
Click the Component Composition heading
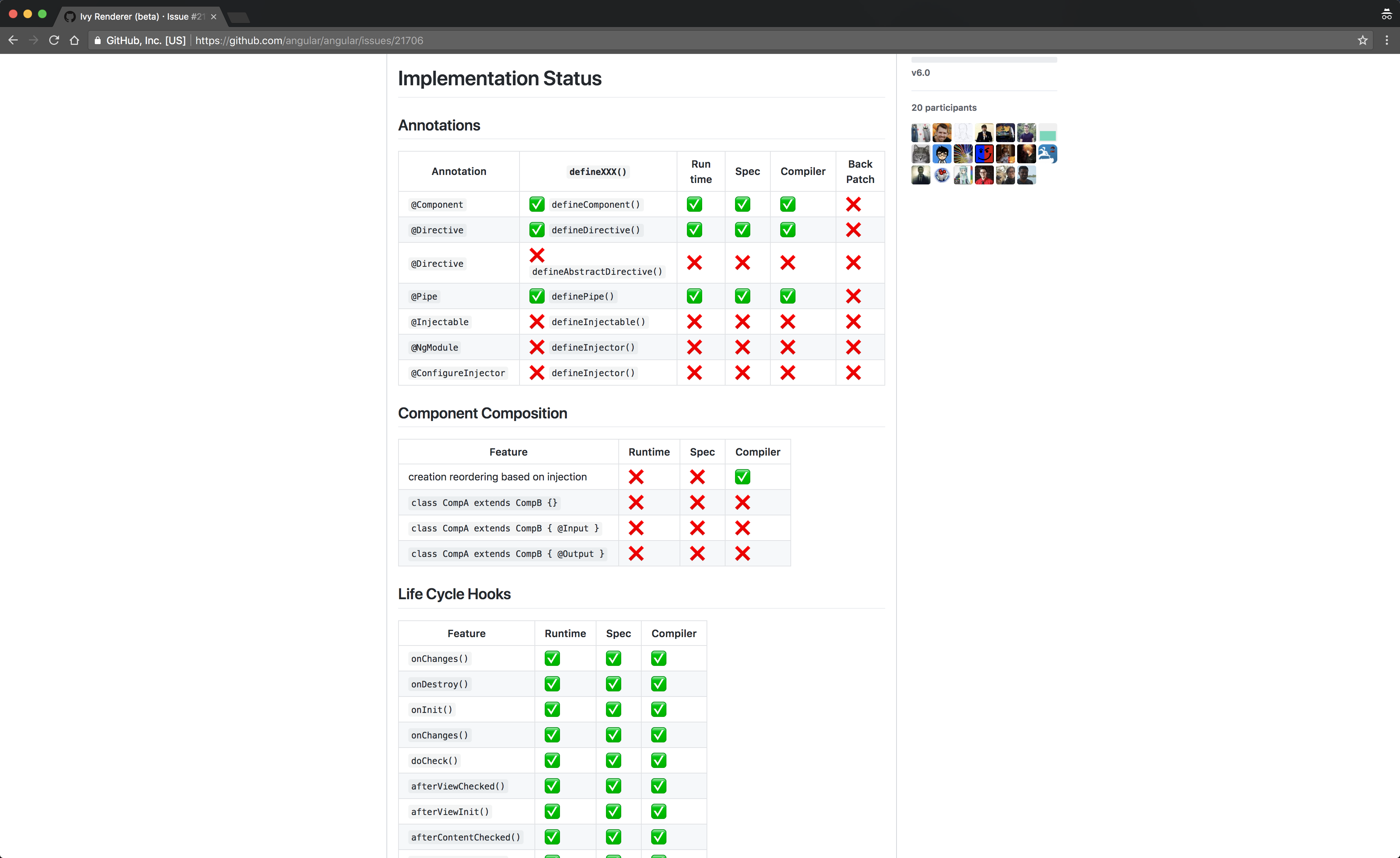[x=482, y=414]
